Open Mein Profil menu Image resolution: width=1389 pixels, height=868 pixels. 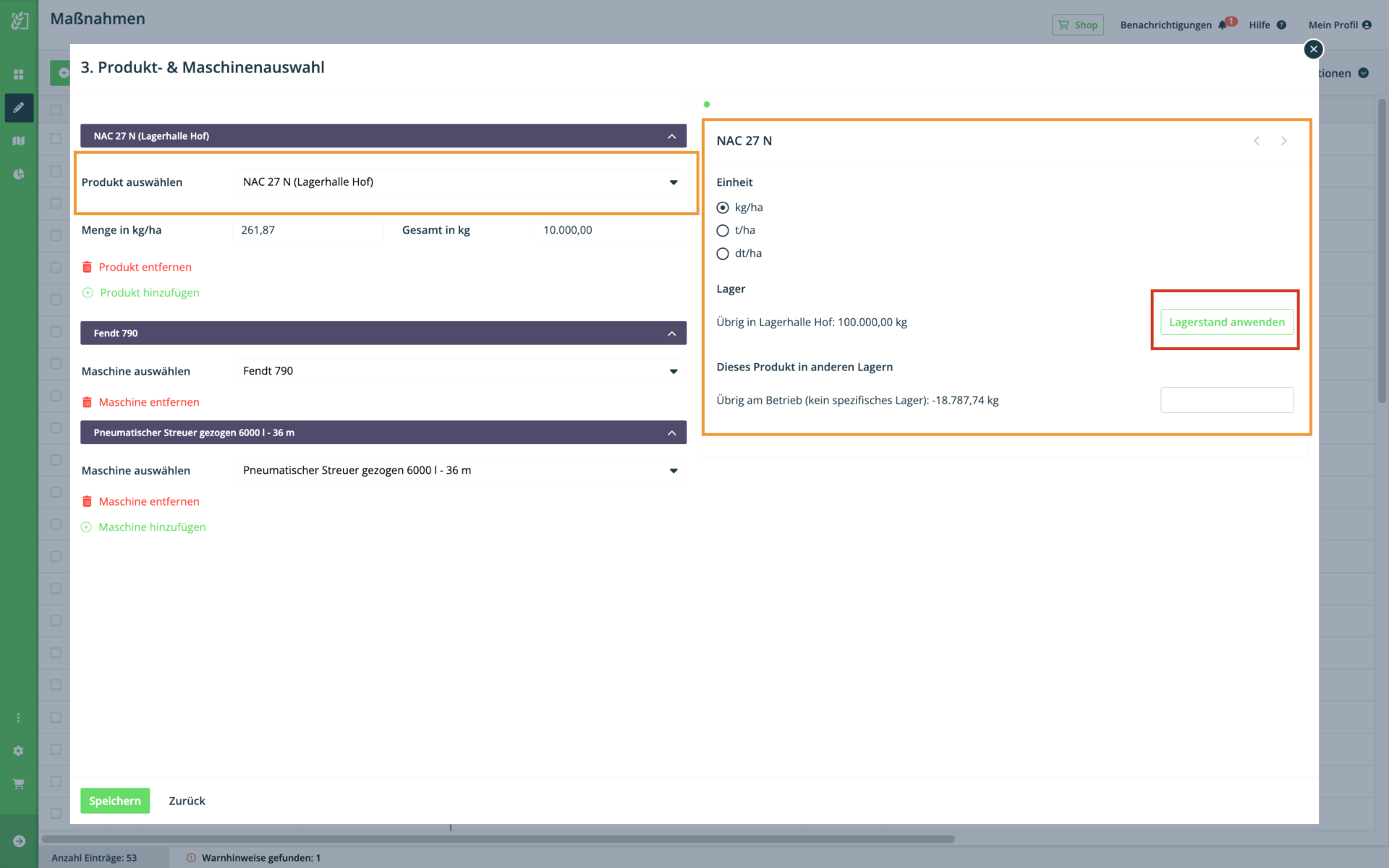[1333, 25]
